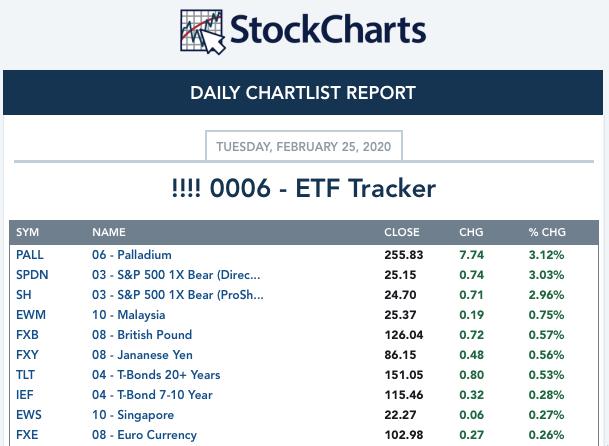Screen dimensions: 609x446
Task: Click the FXB symbol link
Action: [x=27, y=335]
